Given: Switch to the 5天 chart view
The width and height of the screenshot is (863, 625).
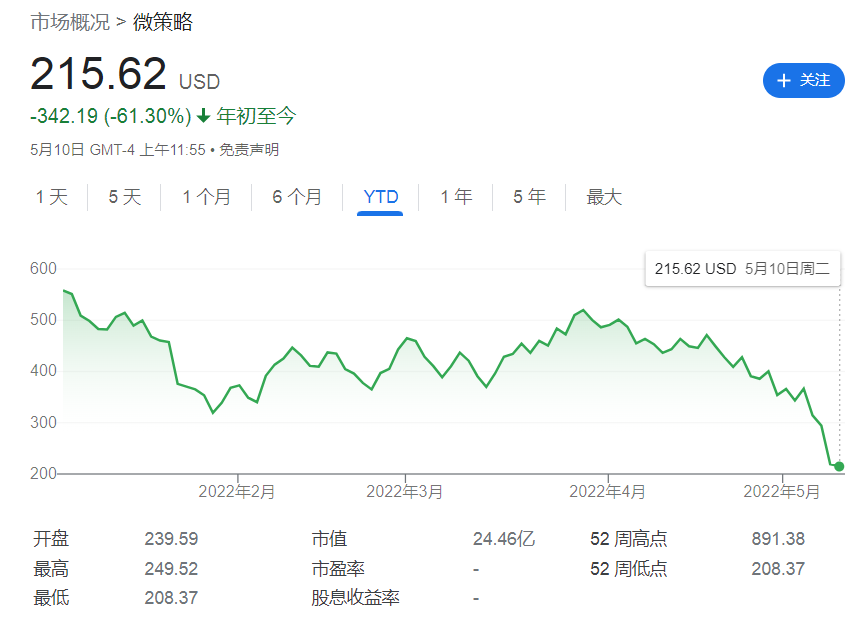Looking at the screenshot, I should 122,197.
